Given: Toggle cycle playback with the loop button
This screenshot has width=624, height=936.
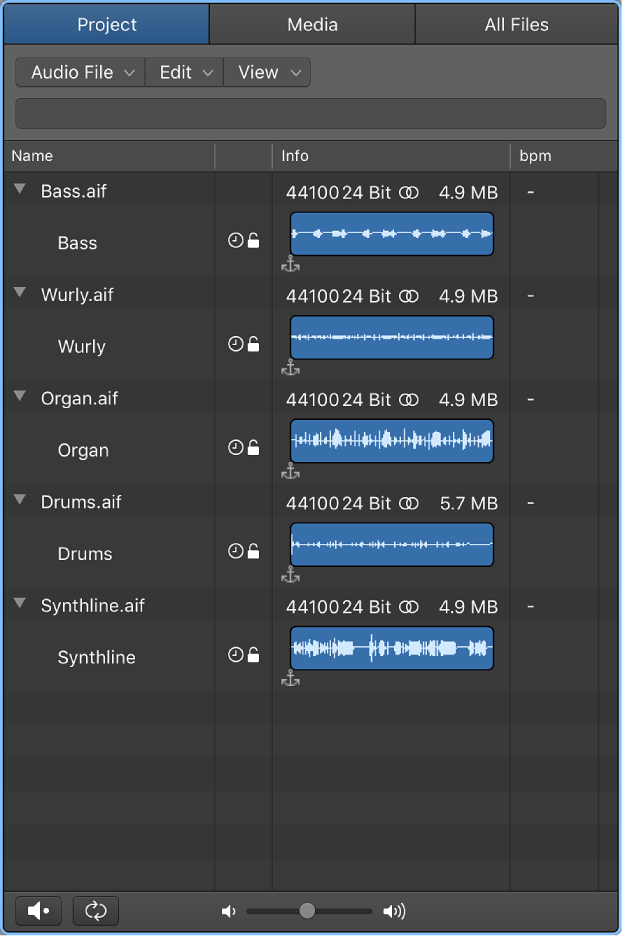Looking at the screenshot, I should [x=95, y=910].
